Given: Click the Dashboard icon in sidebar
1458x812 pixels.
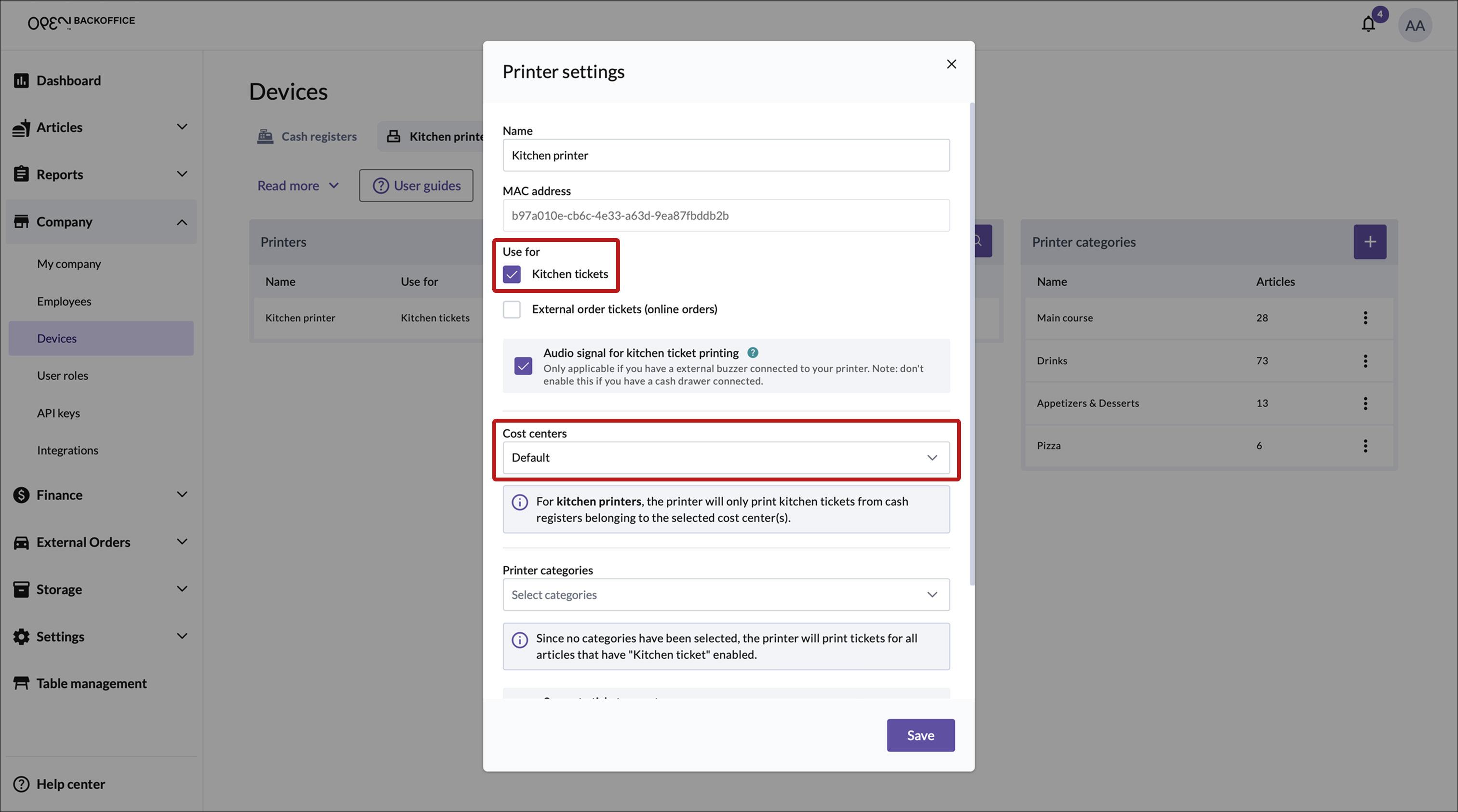Looking at the screenshot, I should (21, 80).
